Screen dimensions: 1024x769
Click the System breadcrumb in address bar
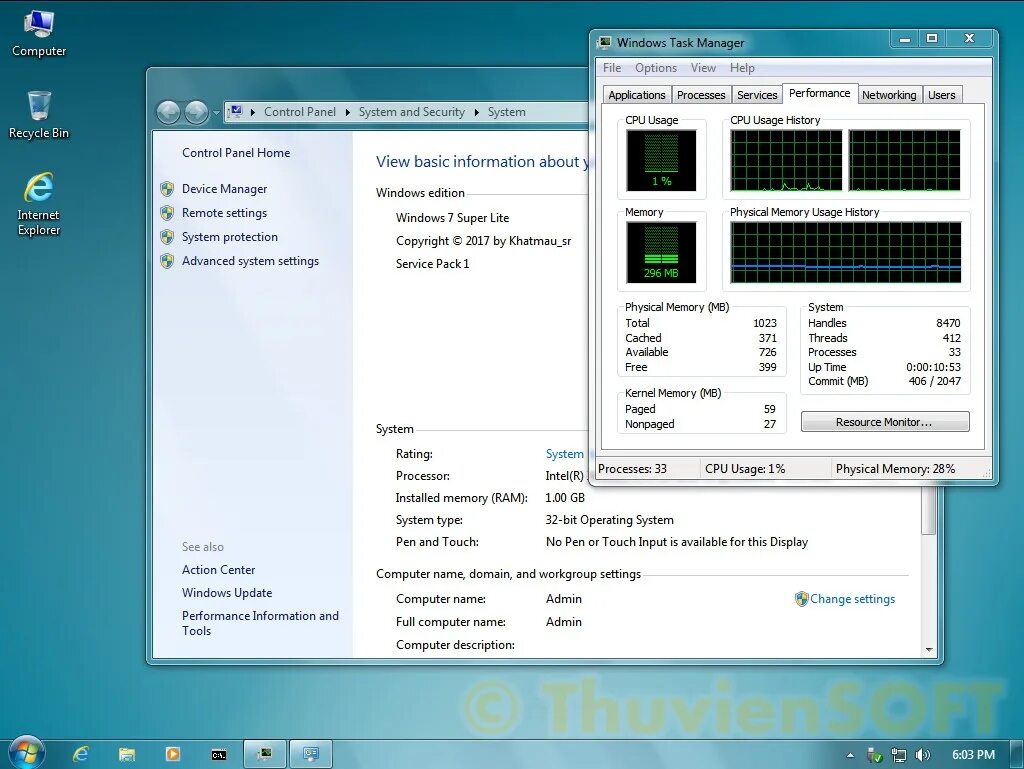[506, 112]
